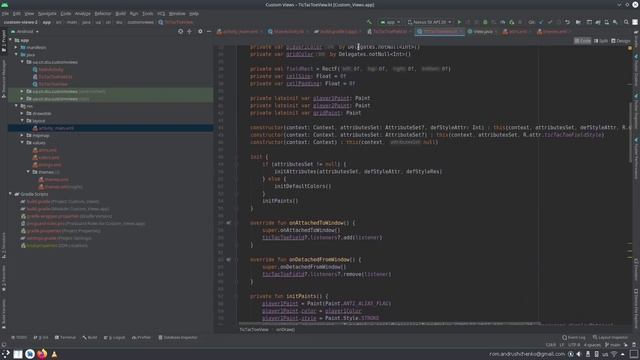The height and width of the screenshot is (360, 640).
Task: Switch editor to Code view mode
Action: pyautogui.click(x=582, y=41)
